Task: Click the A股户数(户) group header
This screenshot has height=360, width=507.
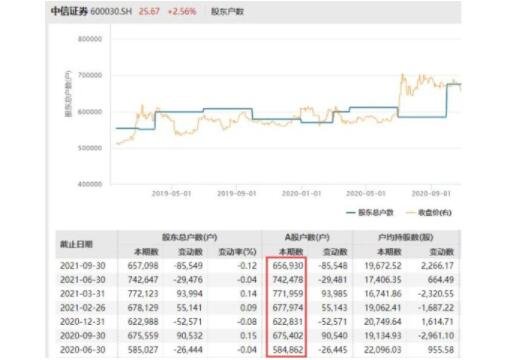Action: point(307,237)
